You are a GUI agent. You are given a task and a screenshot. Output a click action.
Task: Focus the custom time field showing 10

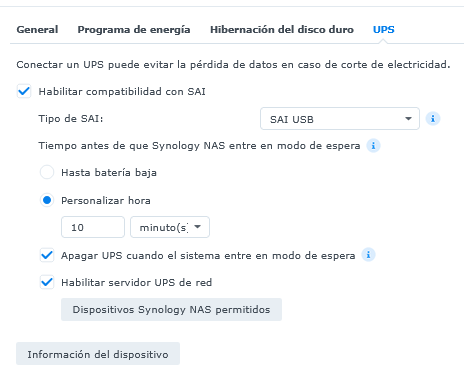93,227
